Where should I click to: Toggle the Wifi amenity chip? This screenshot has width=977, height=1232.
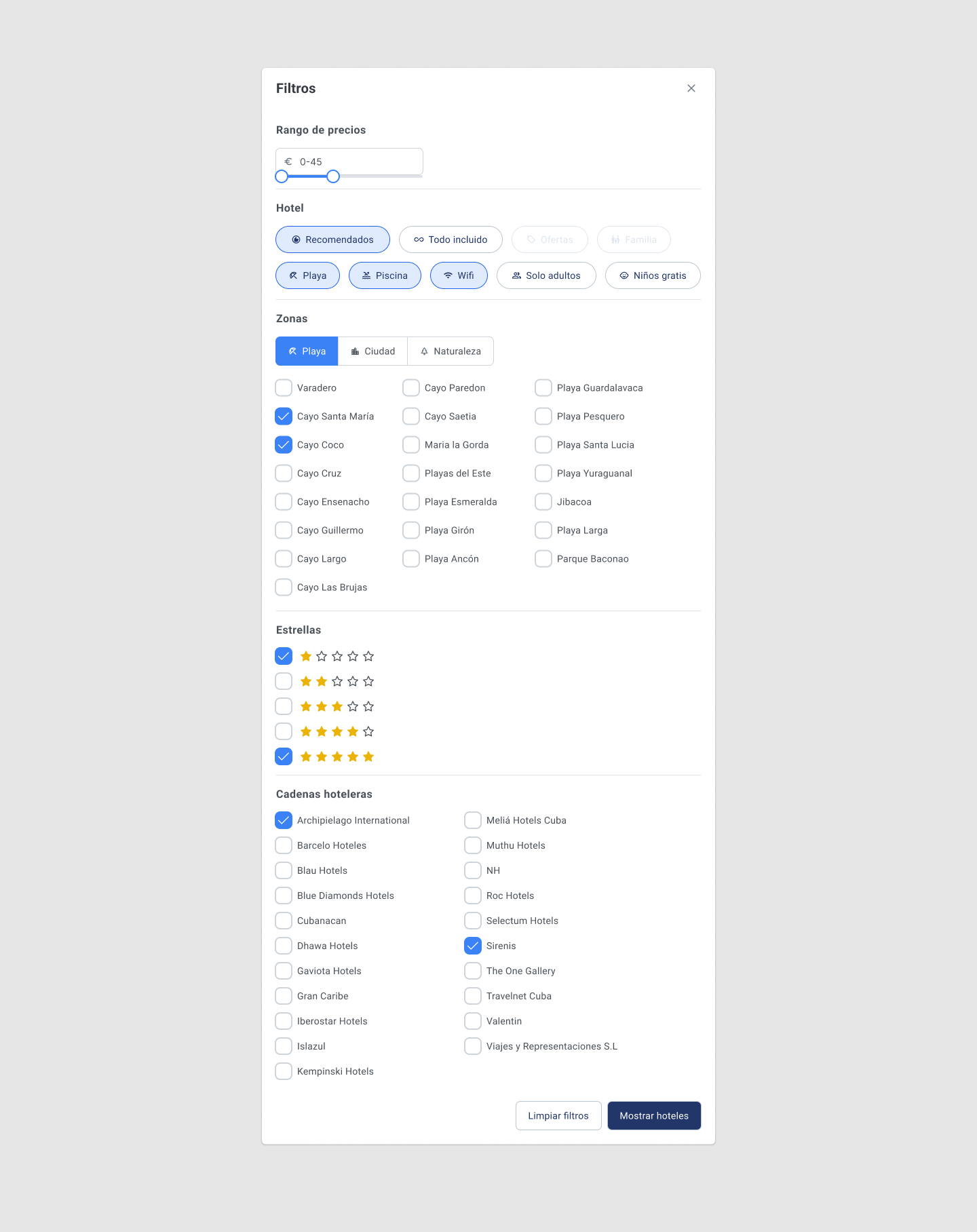[459, 275]
